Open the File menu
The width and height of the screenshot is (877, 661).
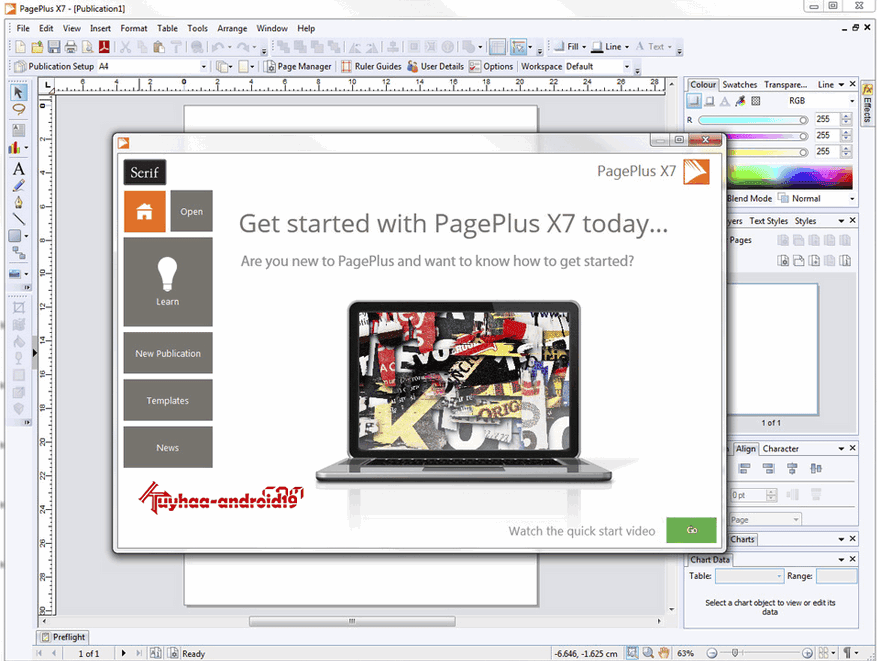23,29
